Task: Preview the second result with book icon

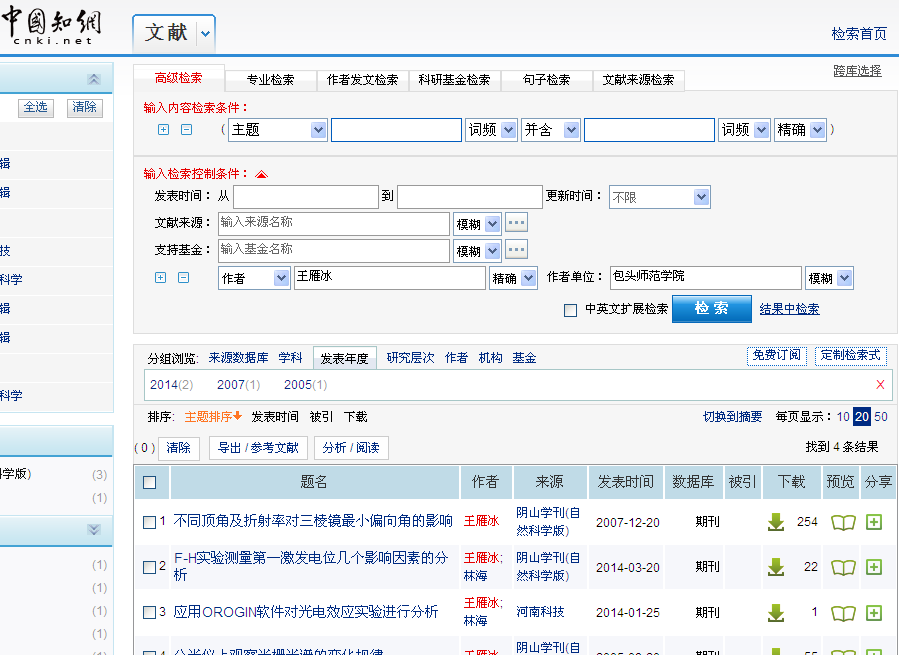Action: tap(843, 567)
